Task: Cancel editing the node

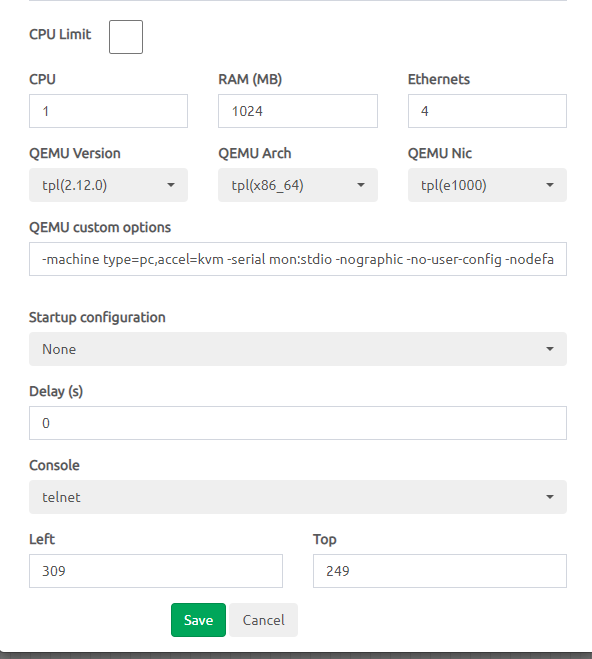Action: pos(263,620)
